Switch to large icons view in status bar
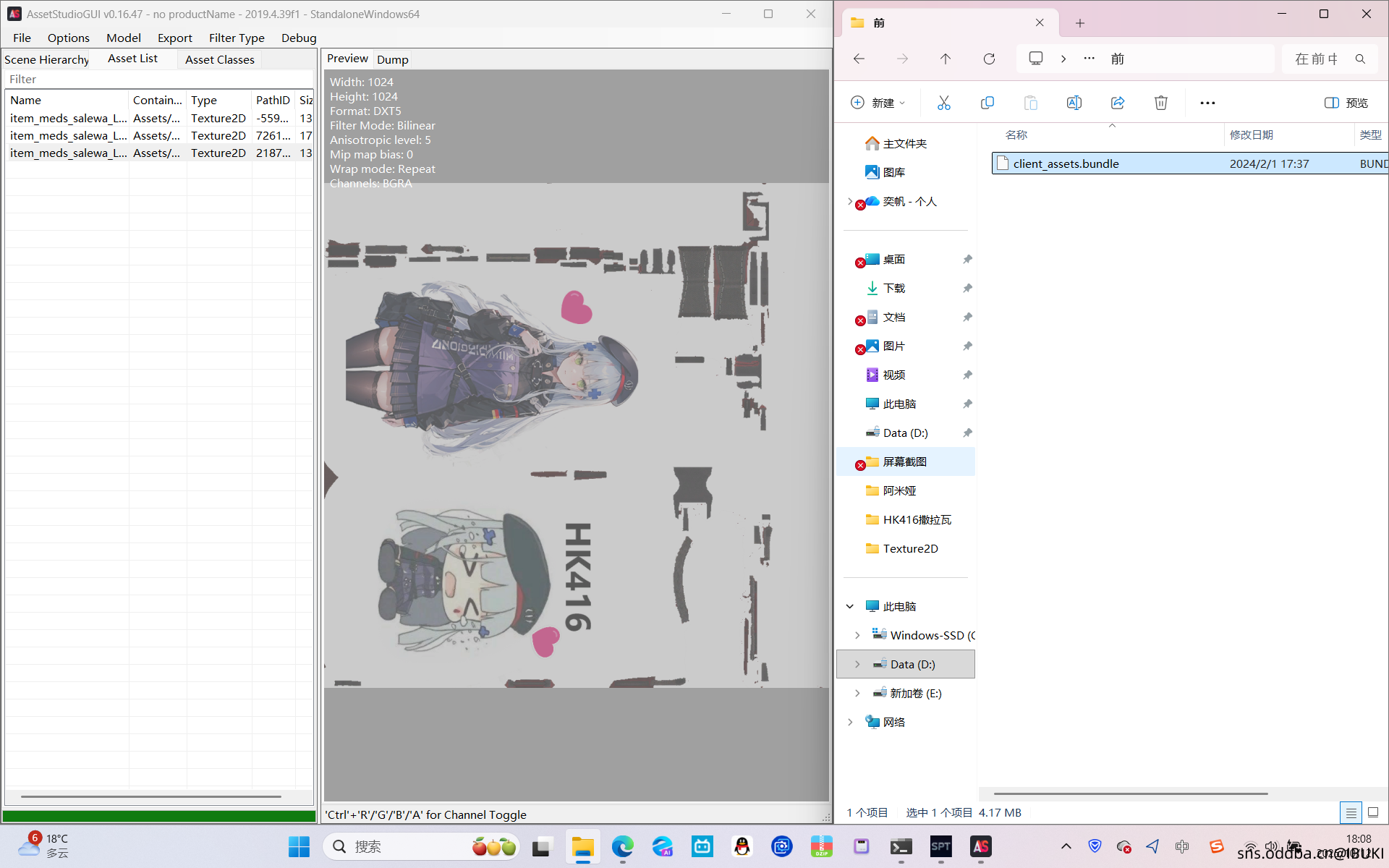Image resolution: width=1389 pixels, height=868 pixels. pyautogui.click(x=1373, y=813)
